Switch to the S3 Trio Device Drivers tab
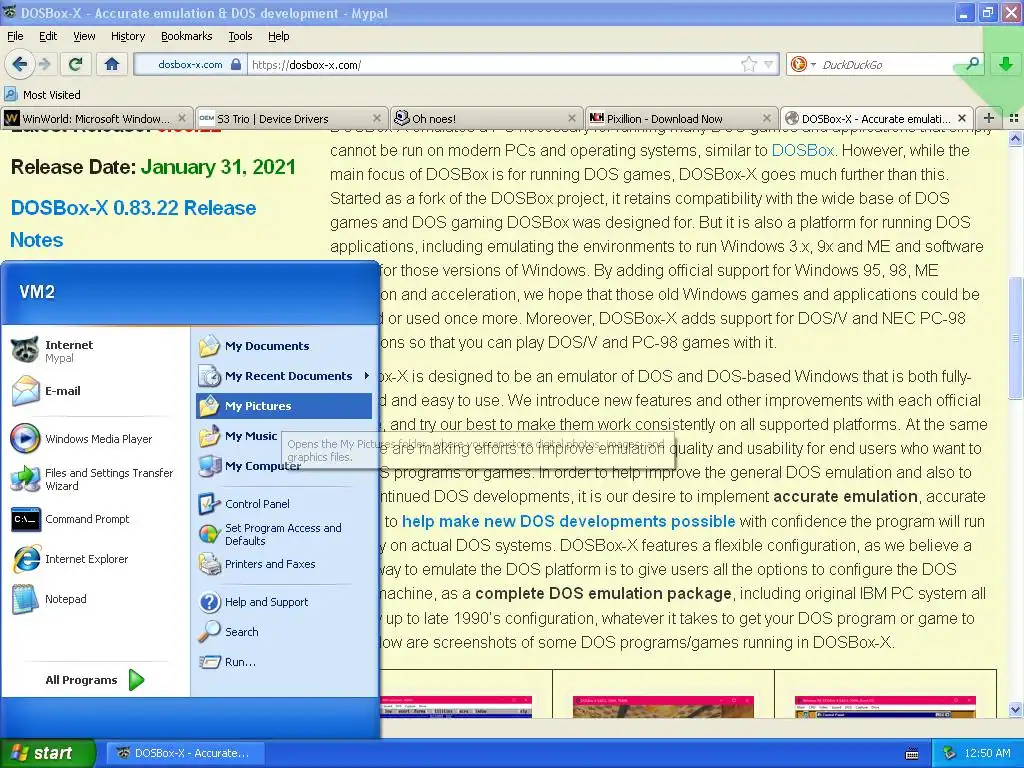 291,118
